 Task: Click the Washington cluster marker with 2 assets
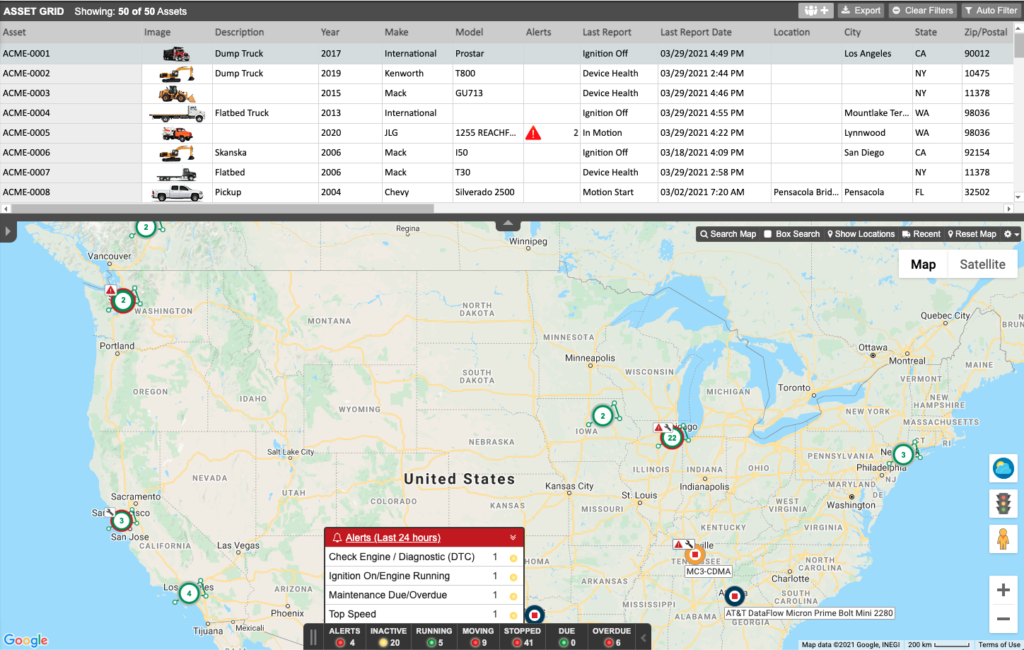coord(123,301)
